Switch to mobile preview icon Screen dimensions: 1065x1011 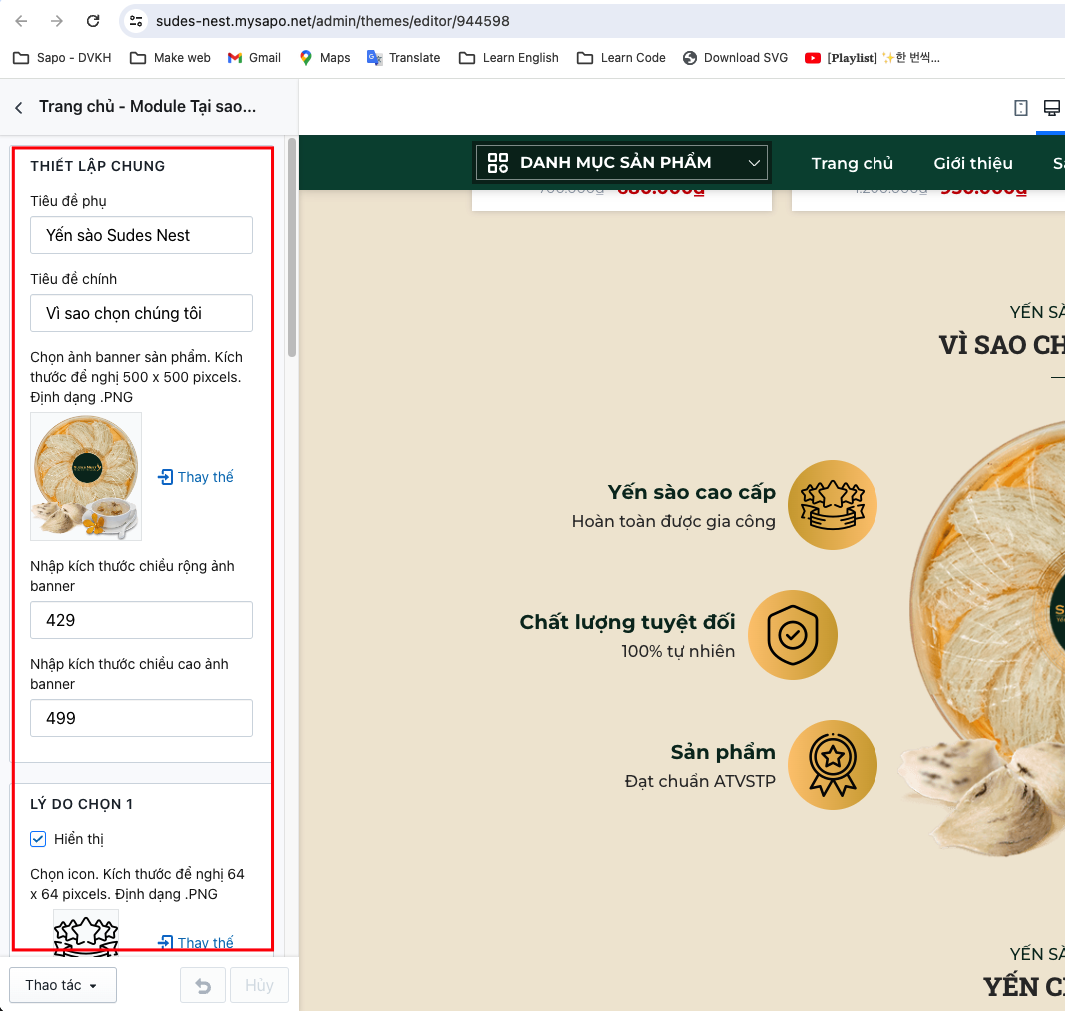point(1020,107)
